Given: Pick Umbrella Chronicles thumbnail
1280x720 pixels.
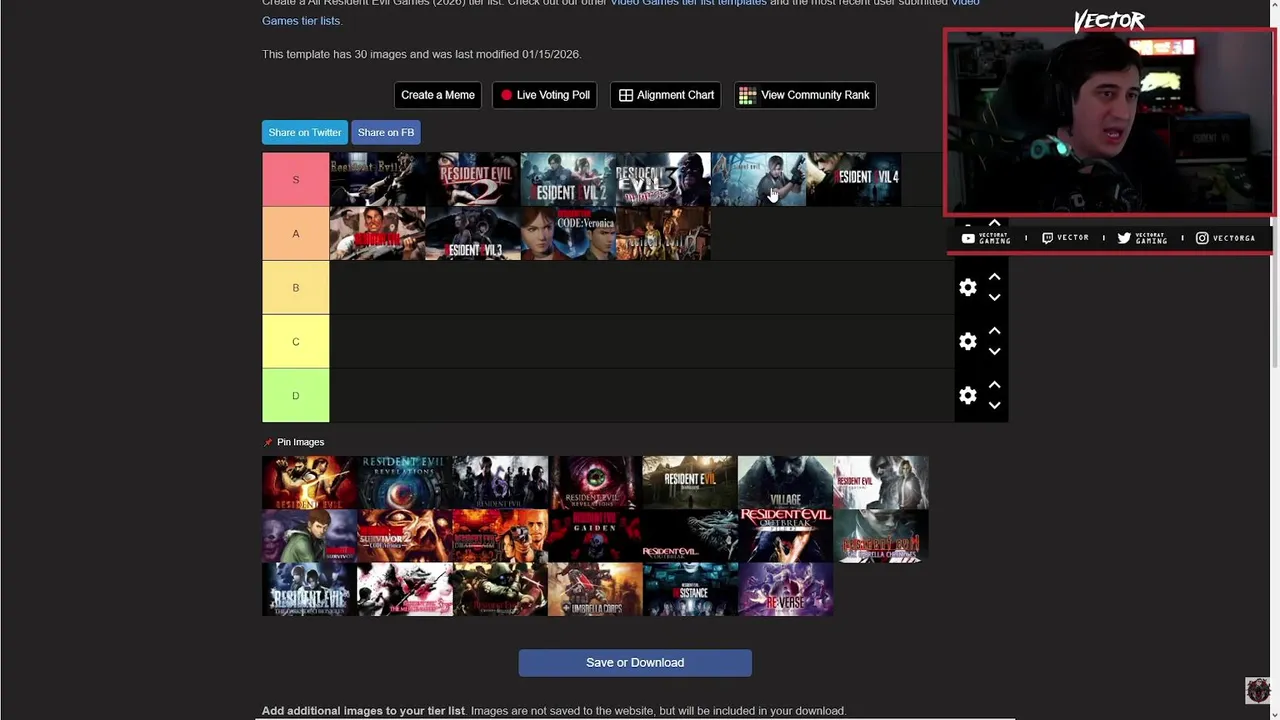Looking at the screenshot, I should (x=881, y=536).
